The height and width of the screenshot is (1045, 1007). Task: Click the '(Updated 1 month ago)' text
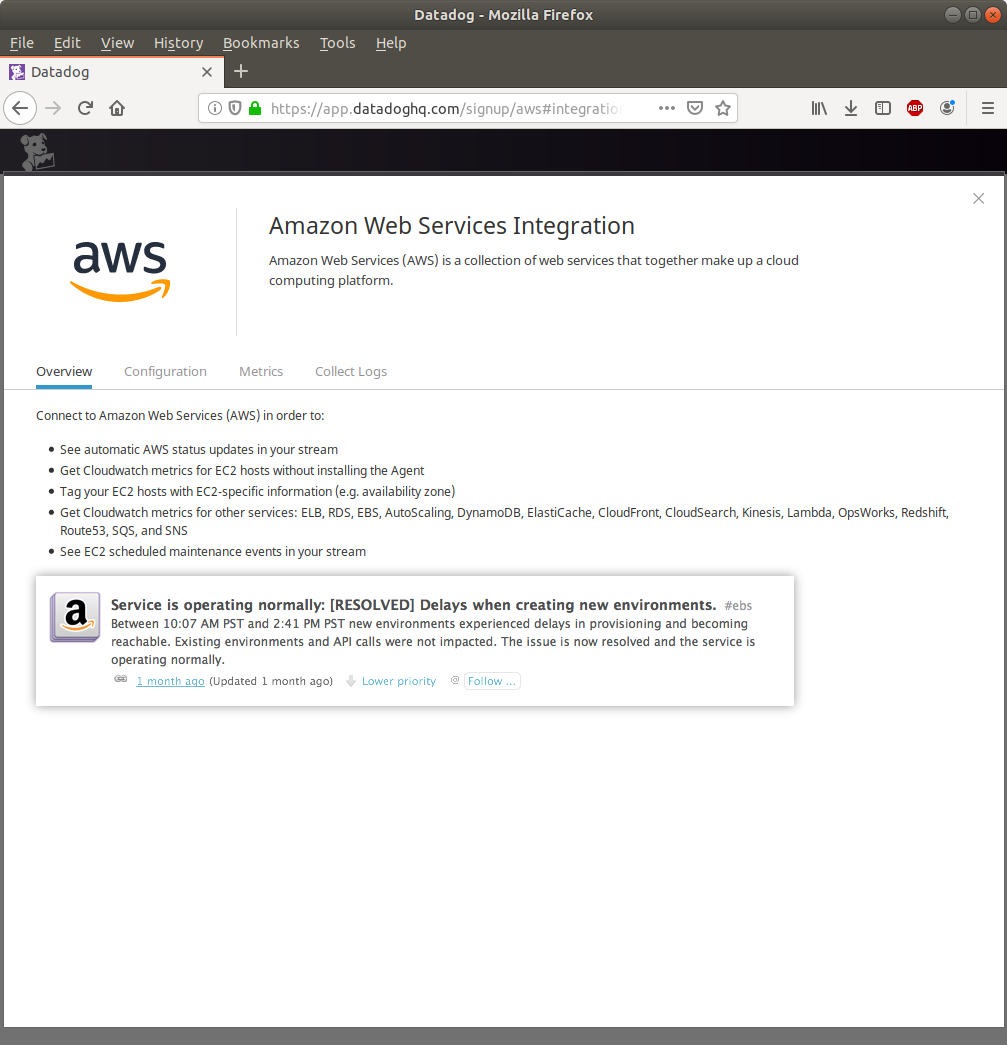[x=271, y=681]
